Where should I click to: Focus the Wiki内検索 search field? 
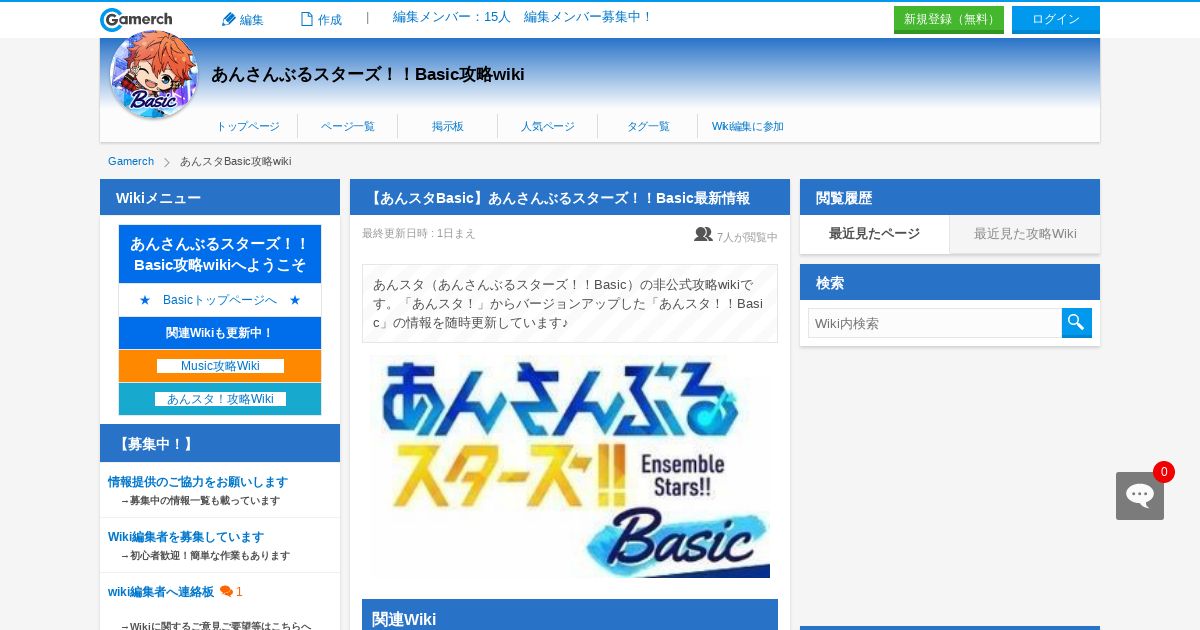pyautogui.click(x=935, y=323)
